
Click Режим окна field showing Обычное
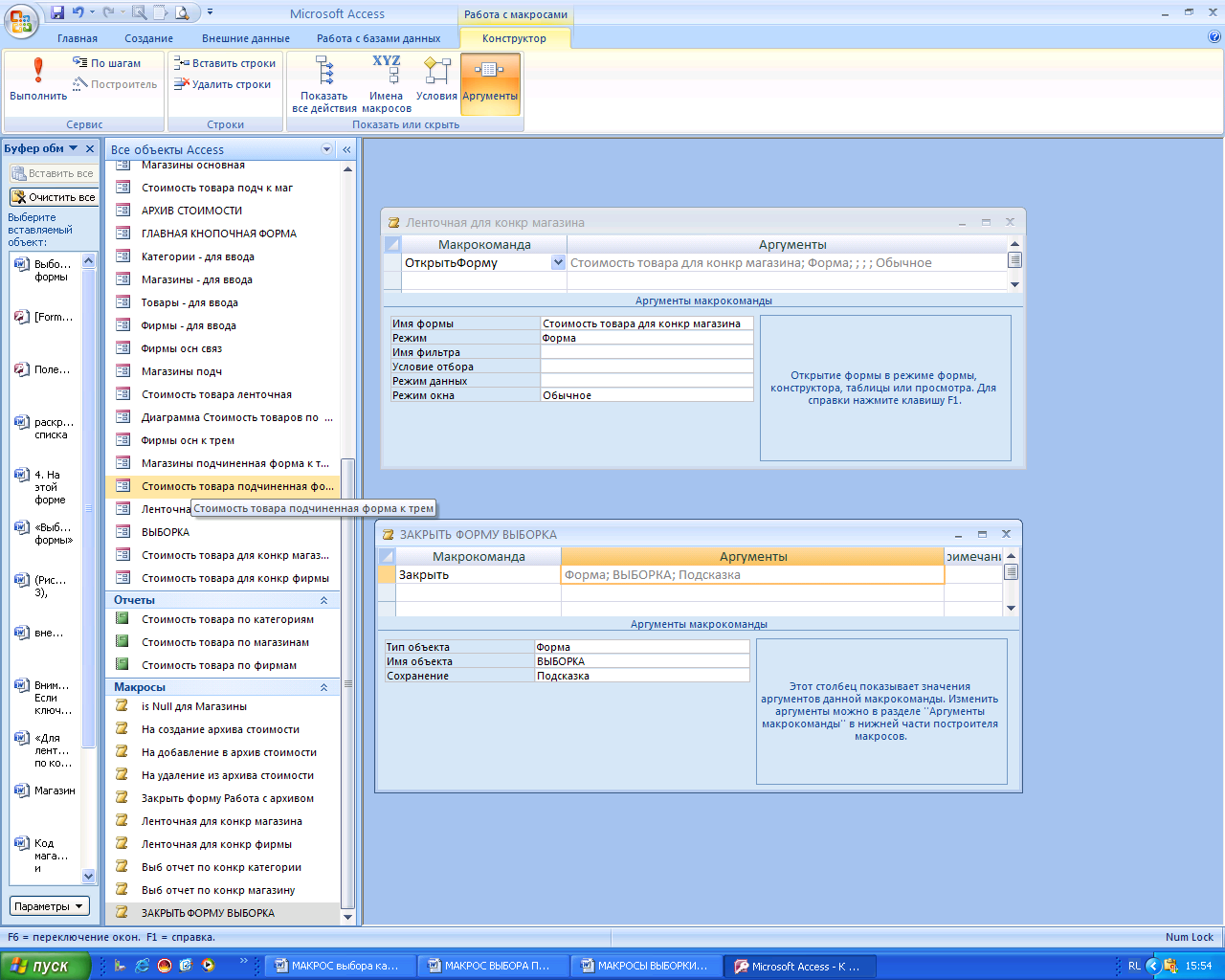point(647,395)
